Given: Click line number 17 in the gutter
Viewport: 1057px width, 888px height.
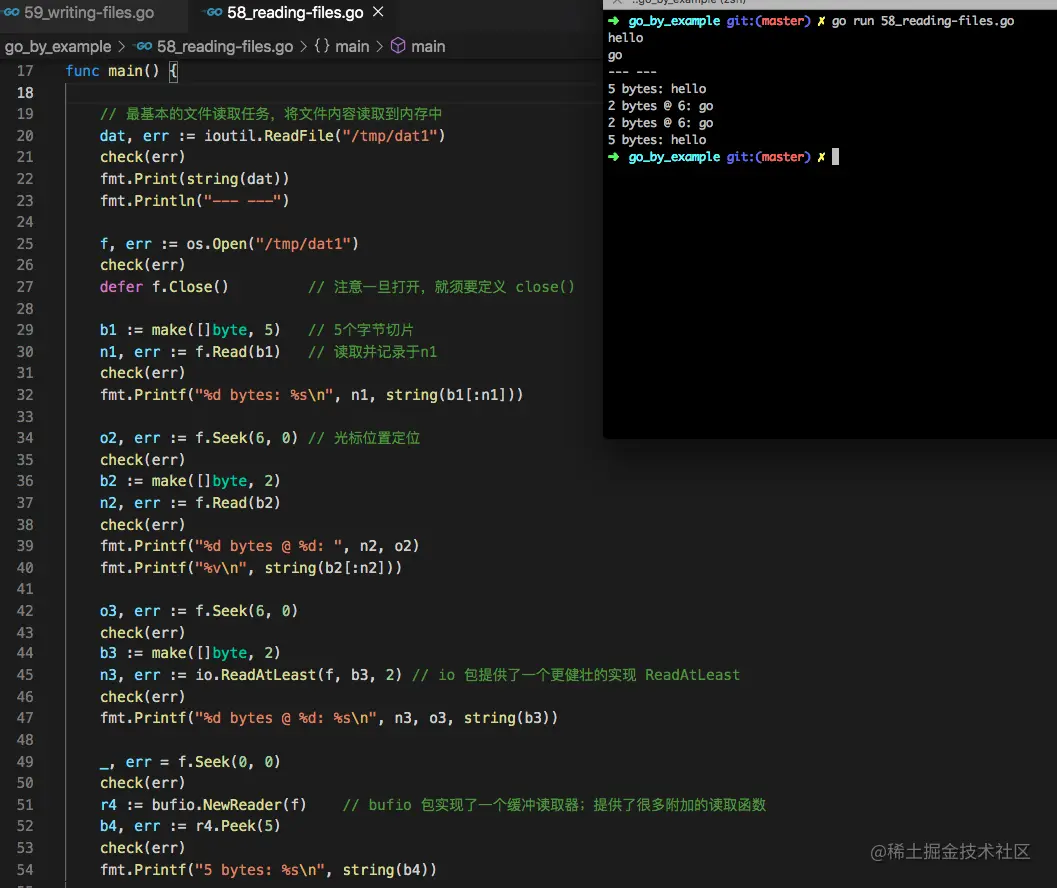Looking at the screenshot, I should coord(25,71).
